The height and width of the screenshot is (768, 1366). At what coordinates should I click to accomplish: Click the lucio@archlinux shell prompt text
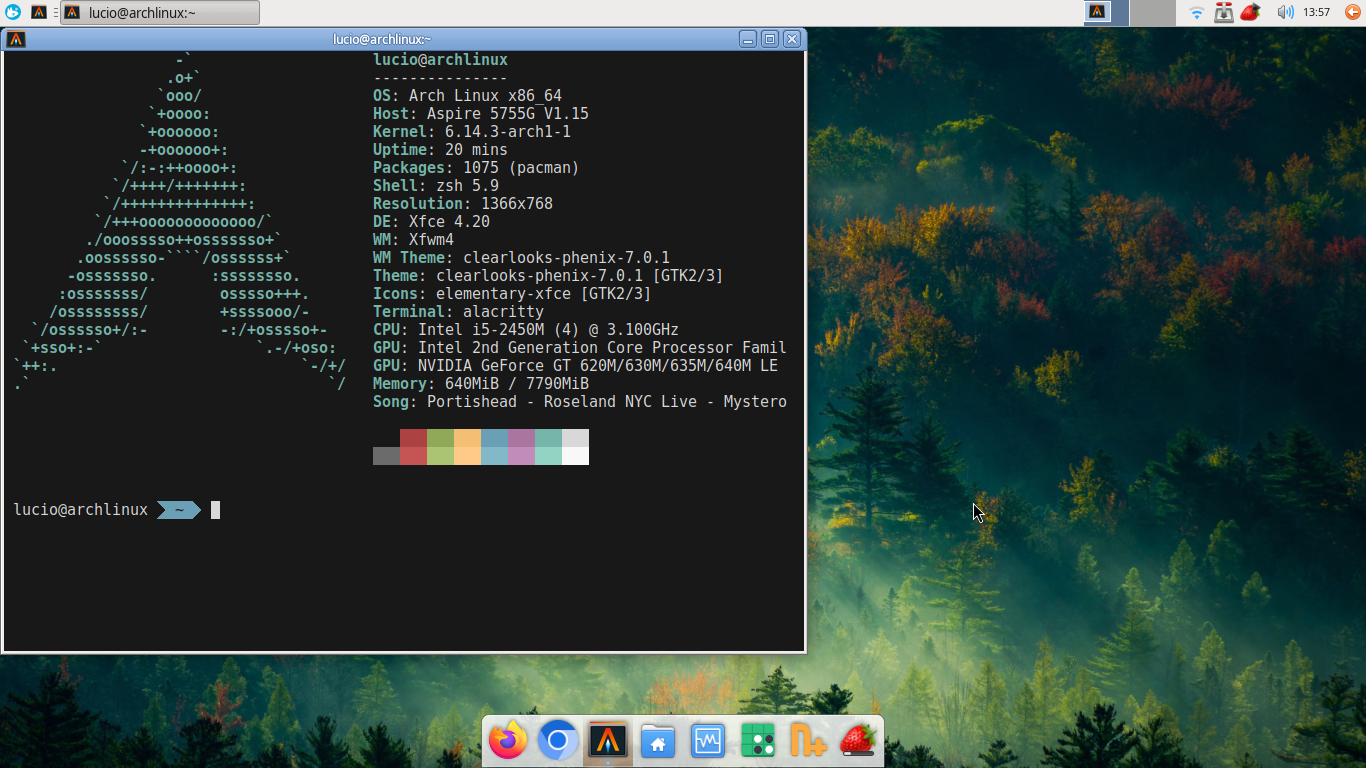[81, 510]
